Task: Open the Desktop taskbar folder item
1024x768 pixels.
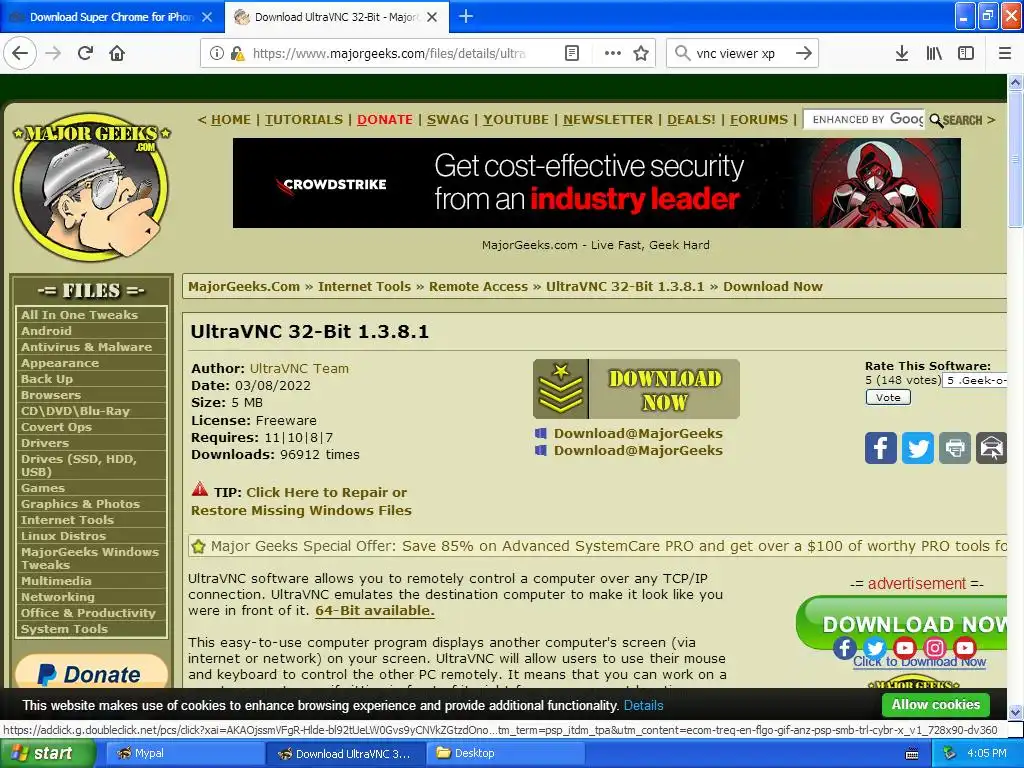Action: pyautogui.click(x=503, y=753)
